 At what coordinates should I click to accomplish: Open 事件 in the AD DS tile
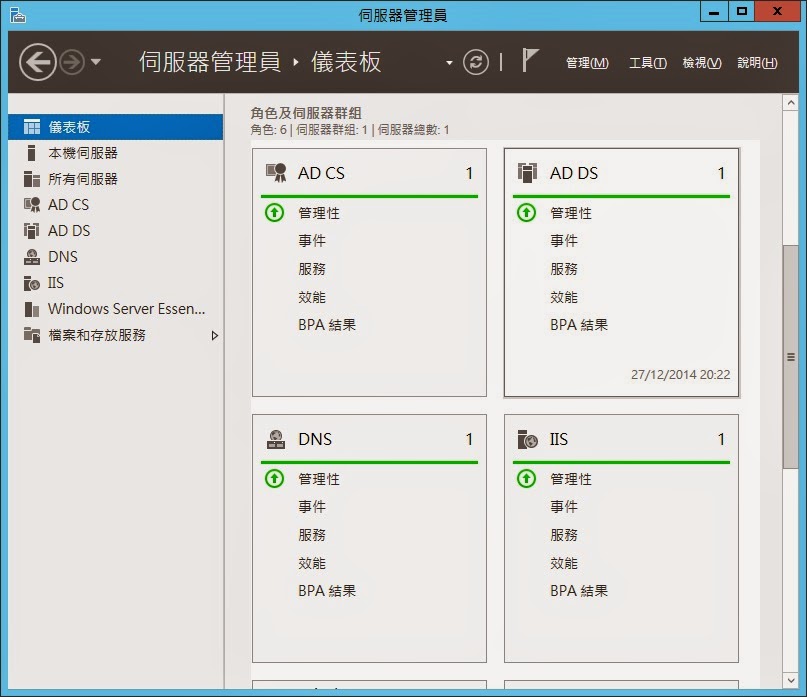point(564,241)
